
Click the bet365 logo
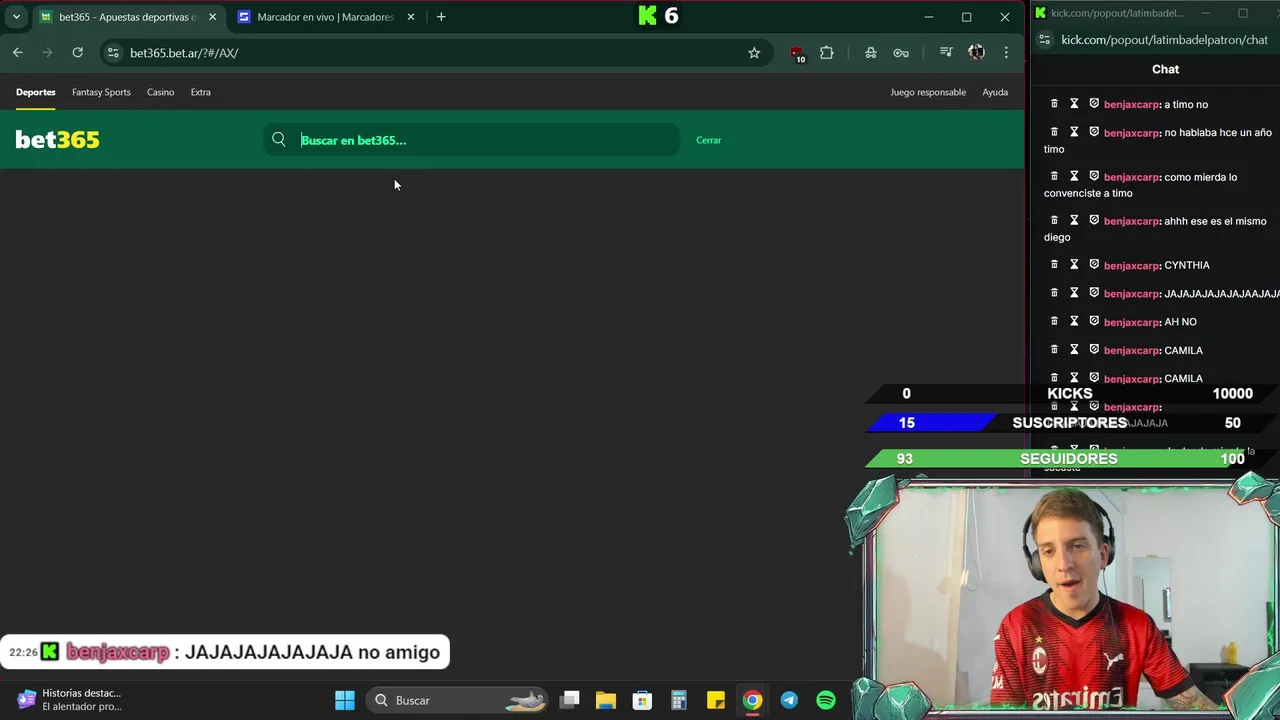click(57, 140)
